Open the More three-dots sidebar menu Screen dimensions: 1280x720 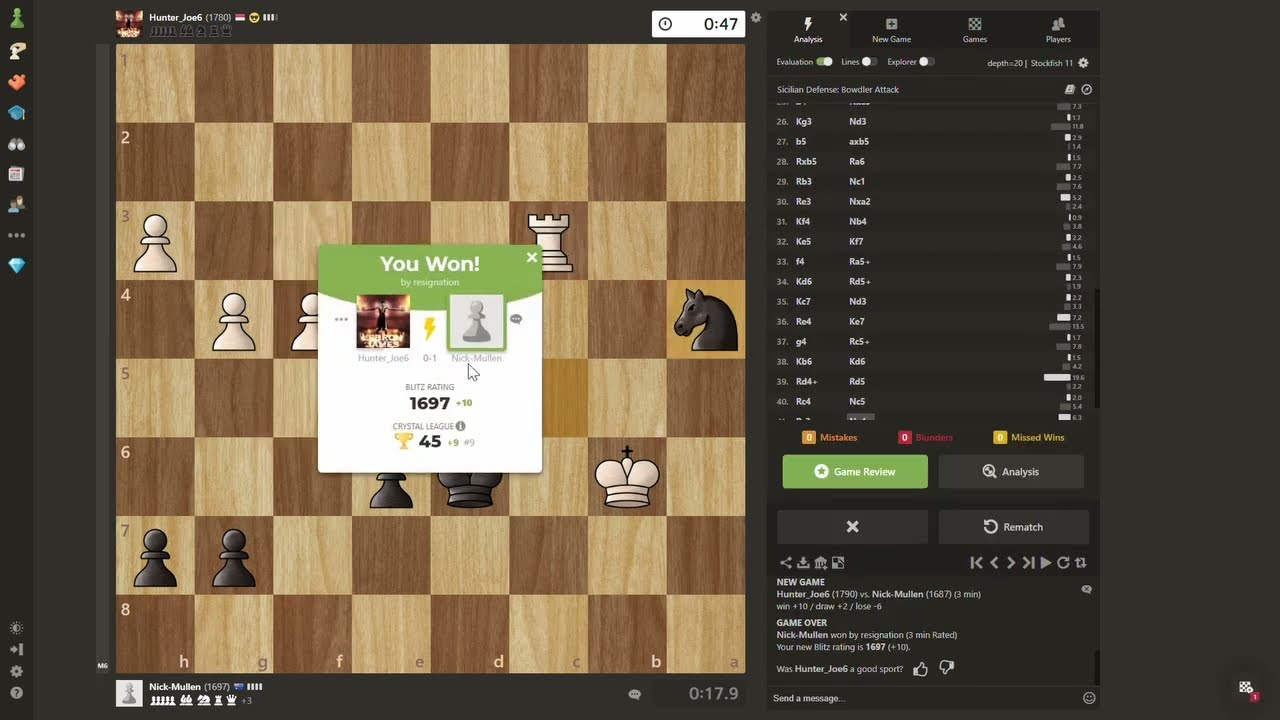tap(16, 236)
